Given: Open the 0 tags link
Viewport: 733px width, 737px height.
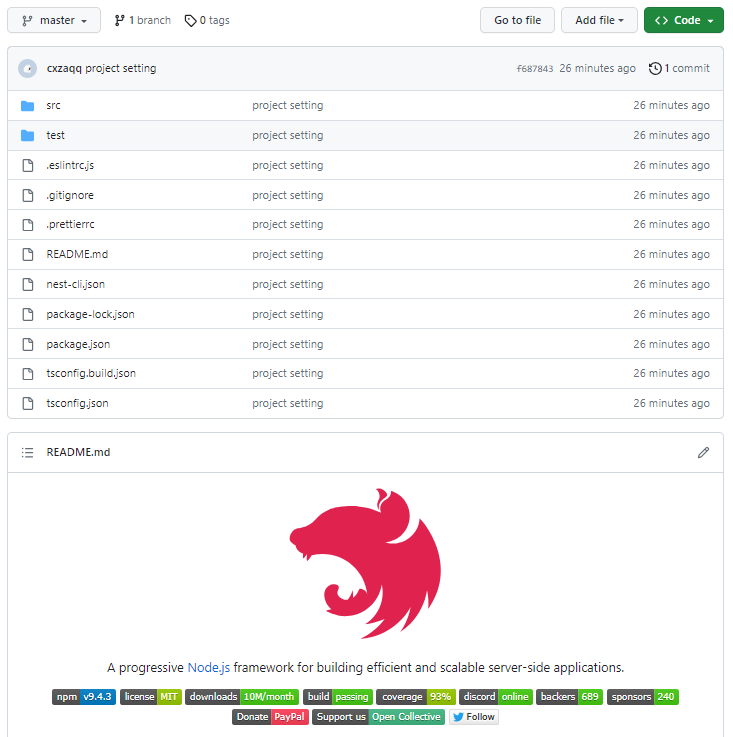Looking at the screenshot, I should coord(207,20).
